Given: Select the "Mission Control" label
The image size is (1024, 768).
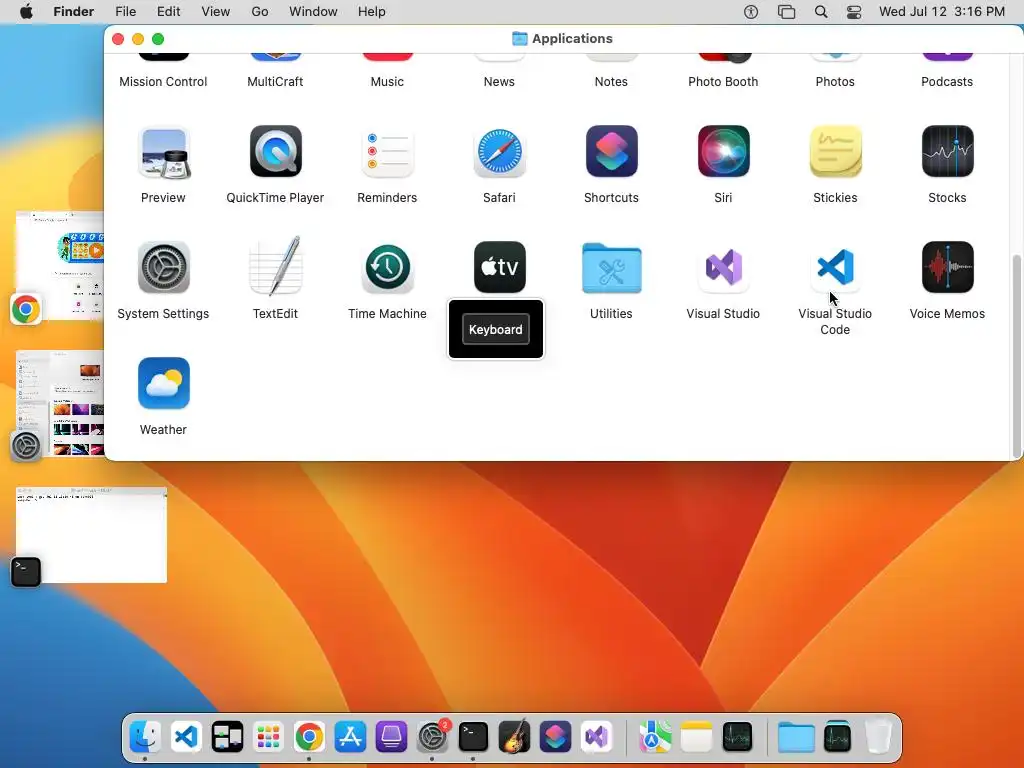Looking at the screenshot, I should click(163, 82).
